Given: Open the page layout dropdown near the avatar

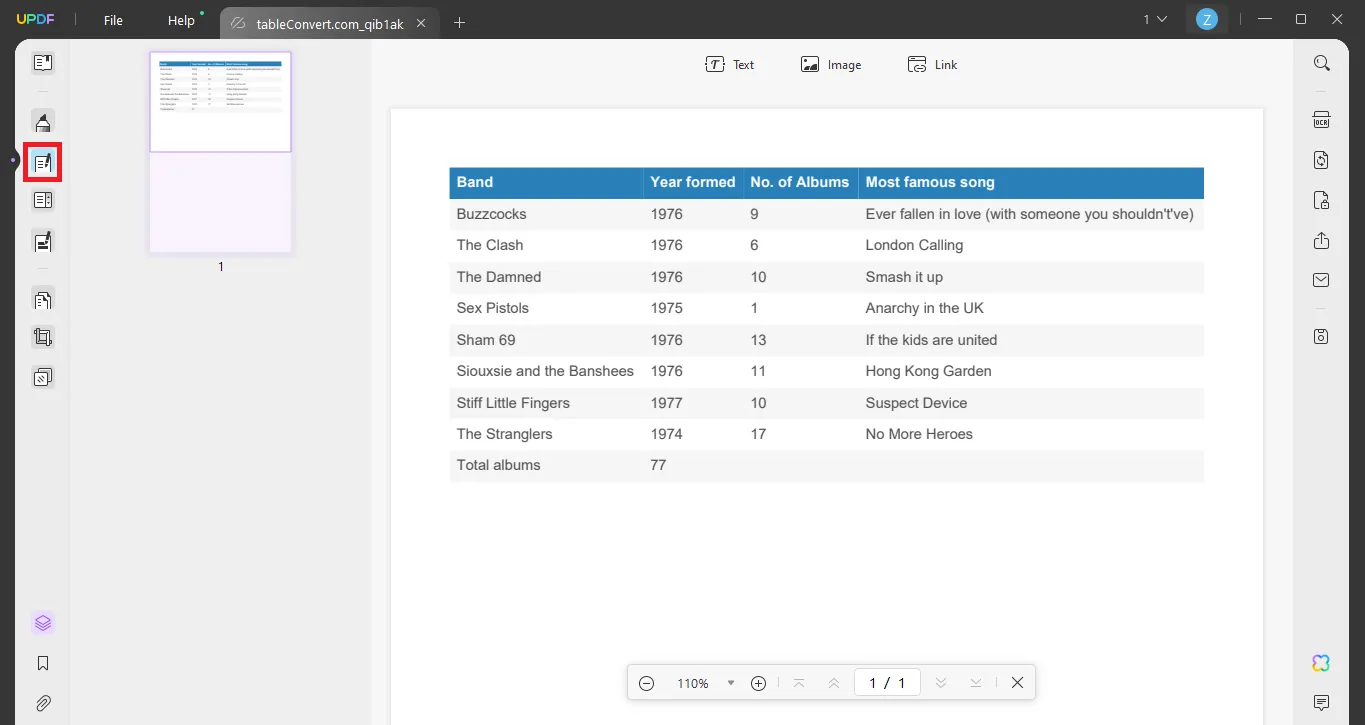Looking at the screenshot, I should tap(1154, 19).
